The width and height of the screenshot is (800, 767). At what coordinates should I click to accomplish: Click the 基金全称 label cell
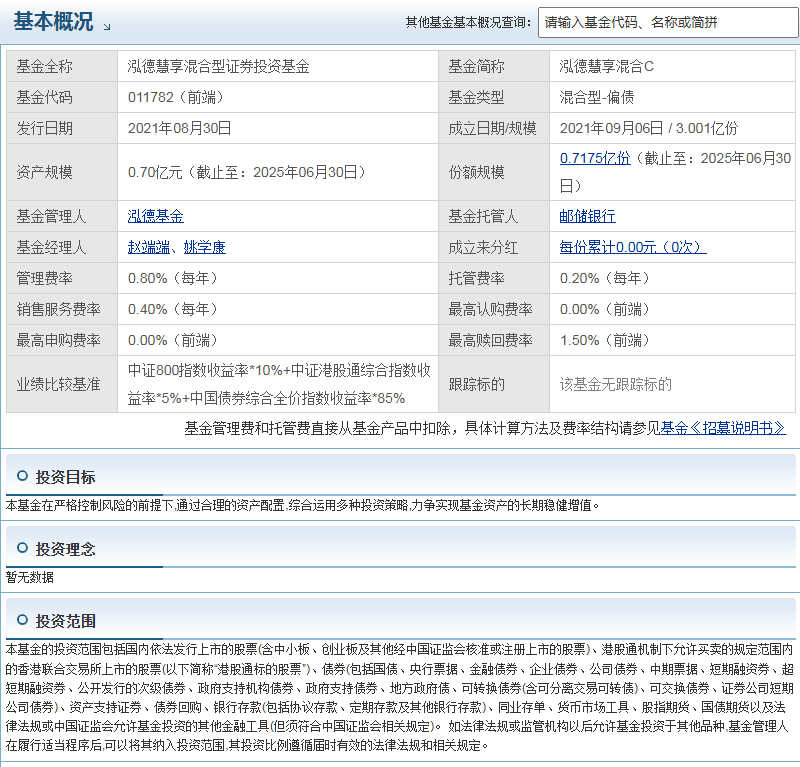coord(62,66)
